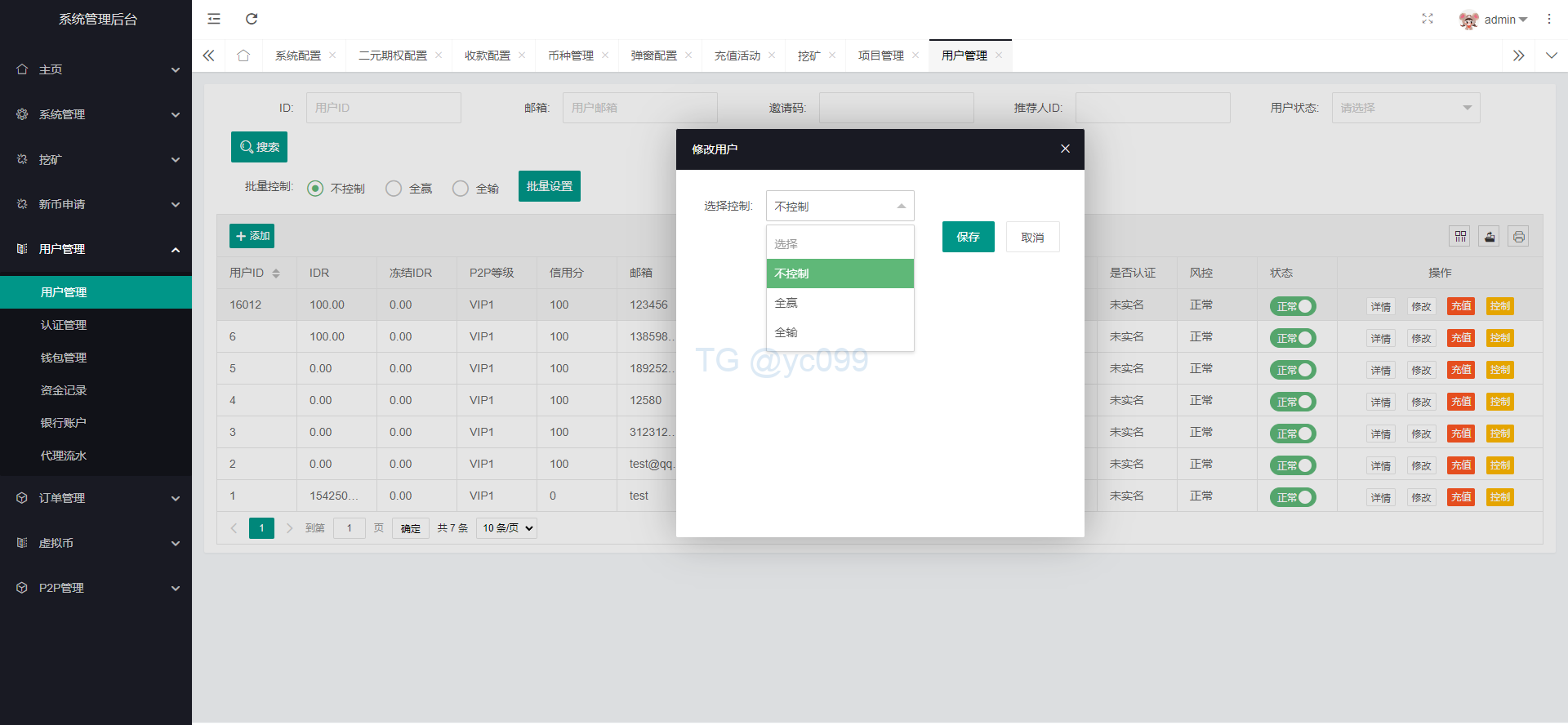Open the 用户状态 select dropdown
This screenshot has width=1568, height=725.
1405,108
